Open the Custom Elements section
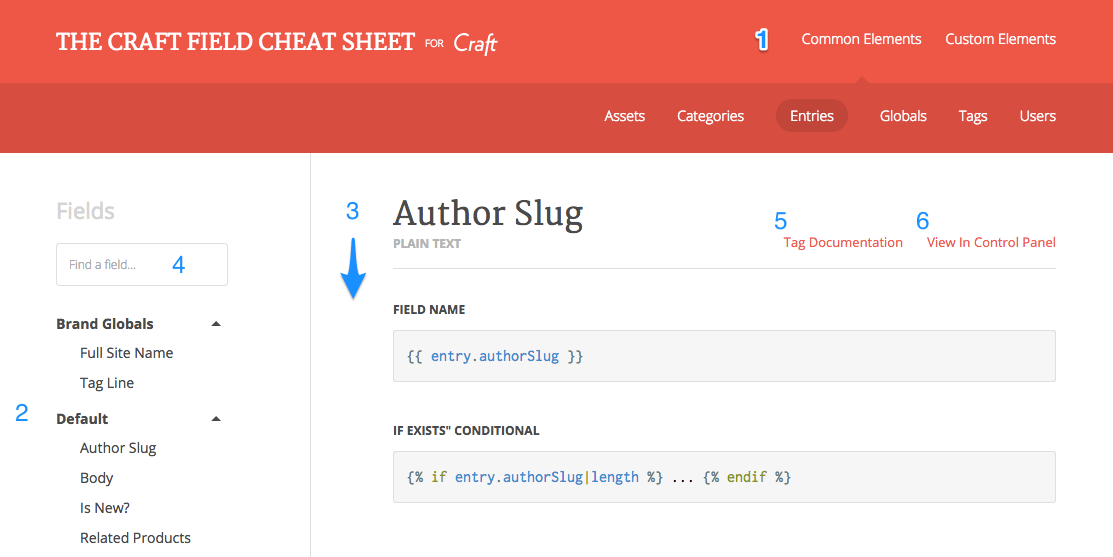Image resolution: width=1113 pixels, height=557 pixels. 1000,39
